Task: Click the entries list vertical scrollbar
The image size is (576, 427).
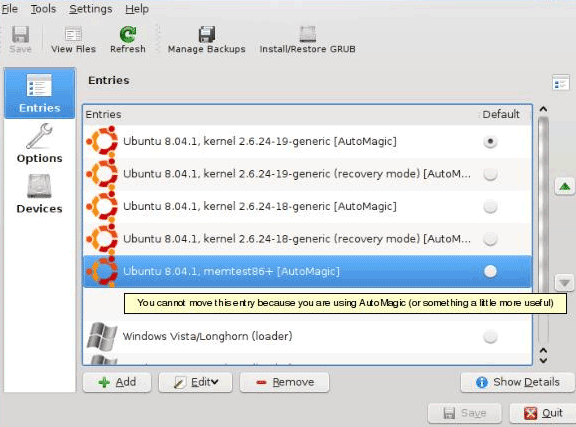Action: coord(543,230)
